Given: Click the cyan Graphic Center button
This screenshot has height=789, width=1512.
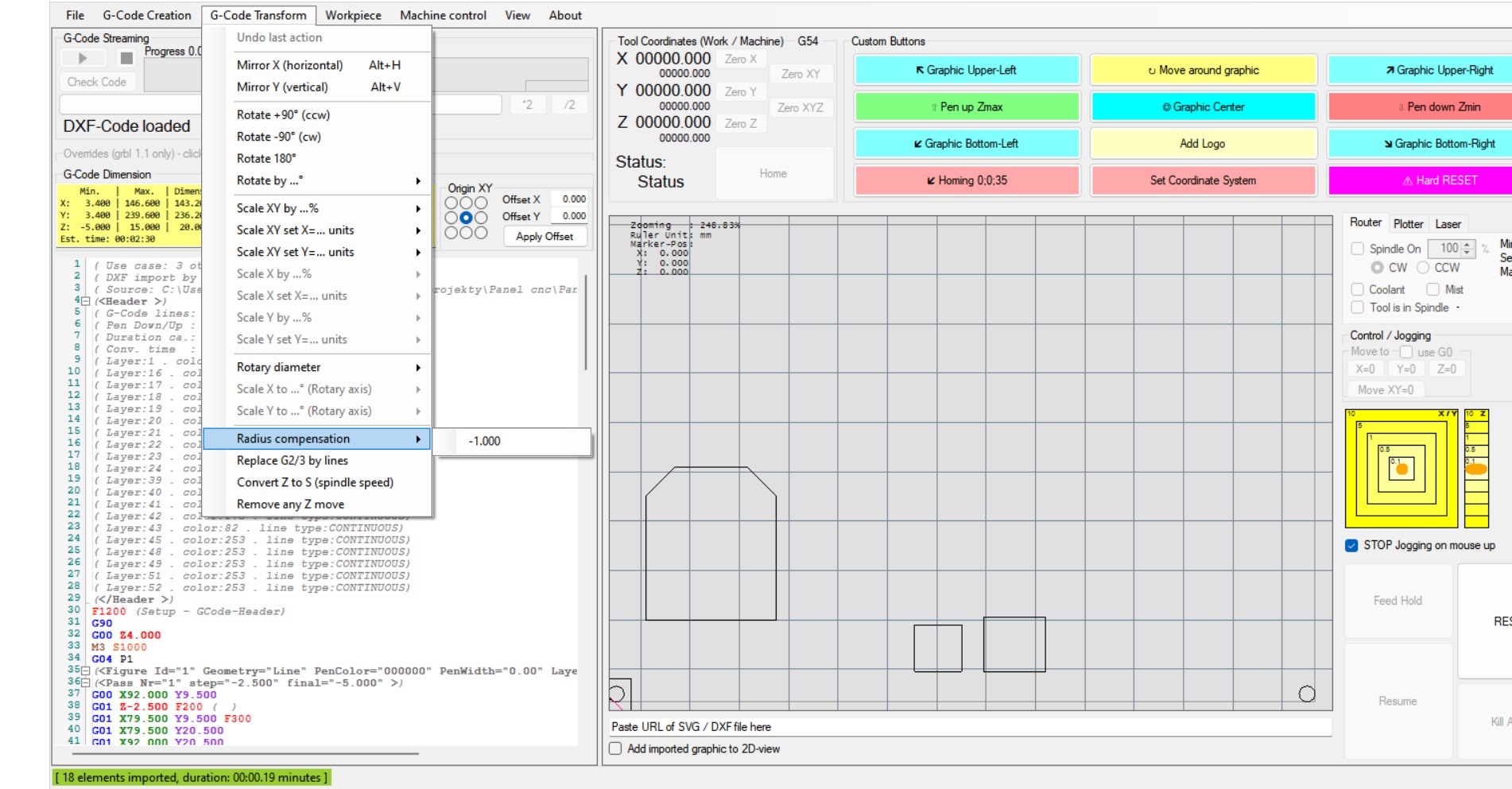Looking at the screenshot, I should pos(1203,106).
